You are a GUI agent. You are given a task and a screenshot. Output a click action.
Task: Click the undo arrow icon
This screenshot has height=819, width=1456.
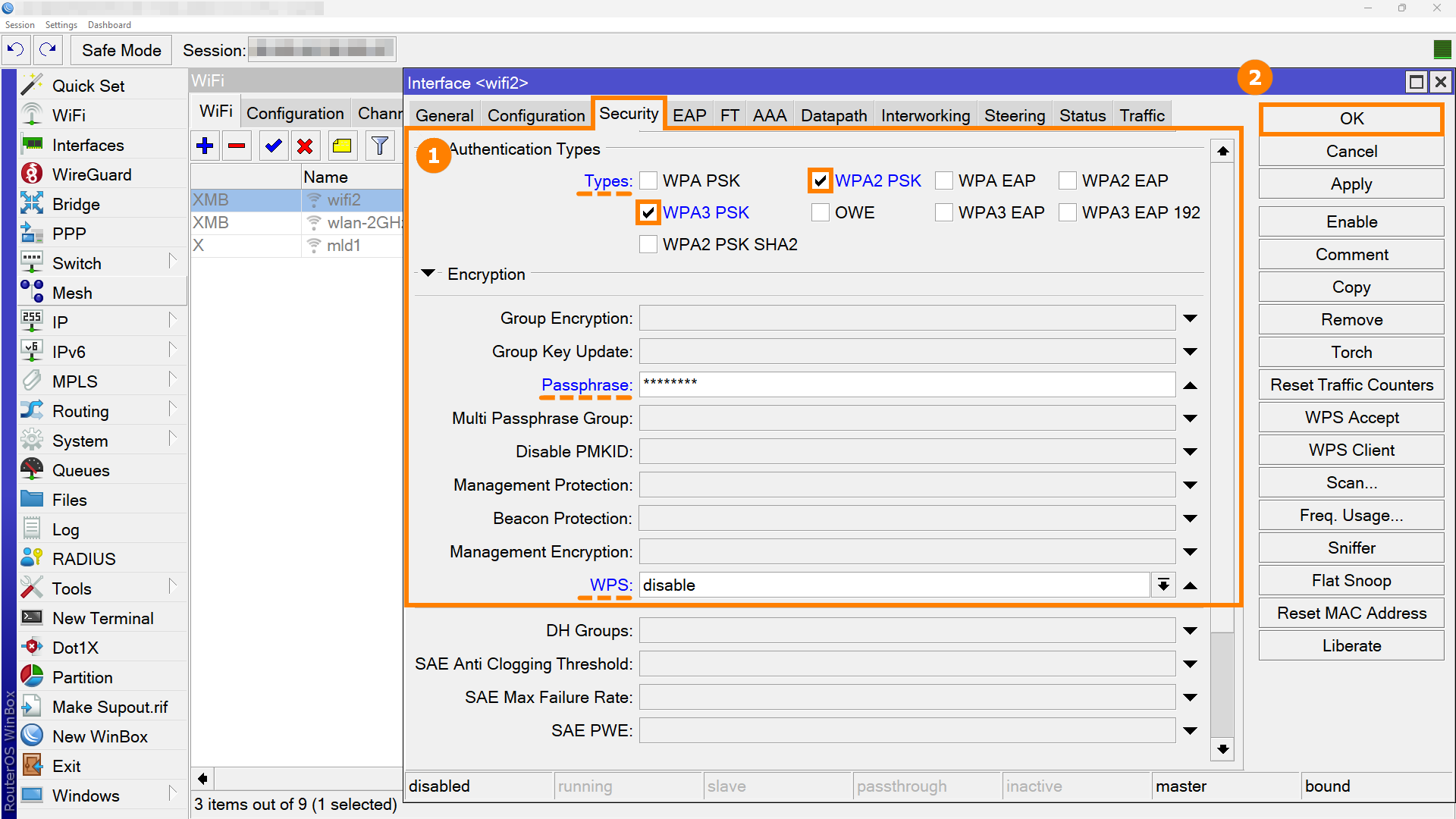[x=15, y=50]
